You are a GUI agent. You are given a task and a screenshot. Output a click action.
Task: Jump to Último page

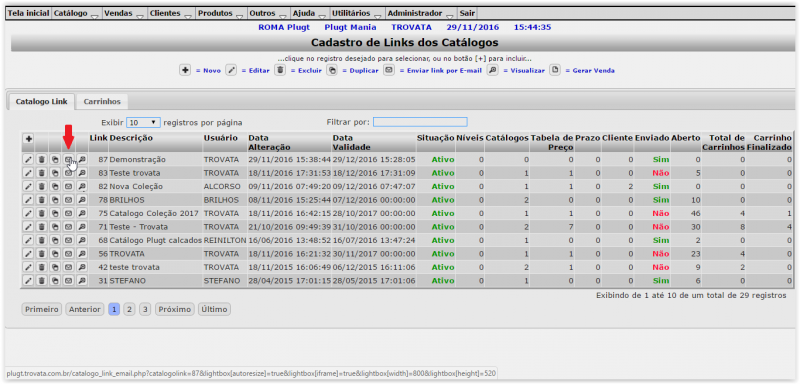(214, 309)
